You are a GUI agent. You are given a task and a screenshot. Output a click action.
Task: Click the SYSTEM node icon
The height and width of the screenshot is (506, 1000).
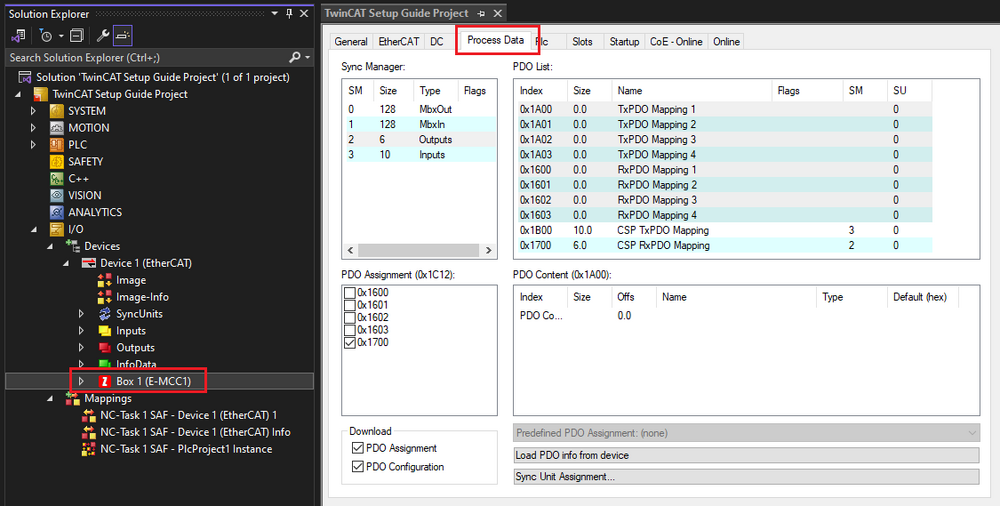[x=57, y=111]
